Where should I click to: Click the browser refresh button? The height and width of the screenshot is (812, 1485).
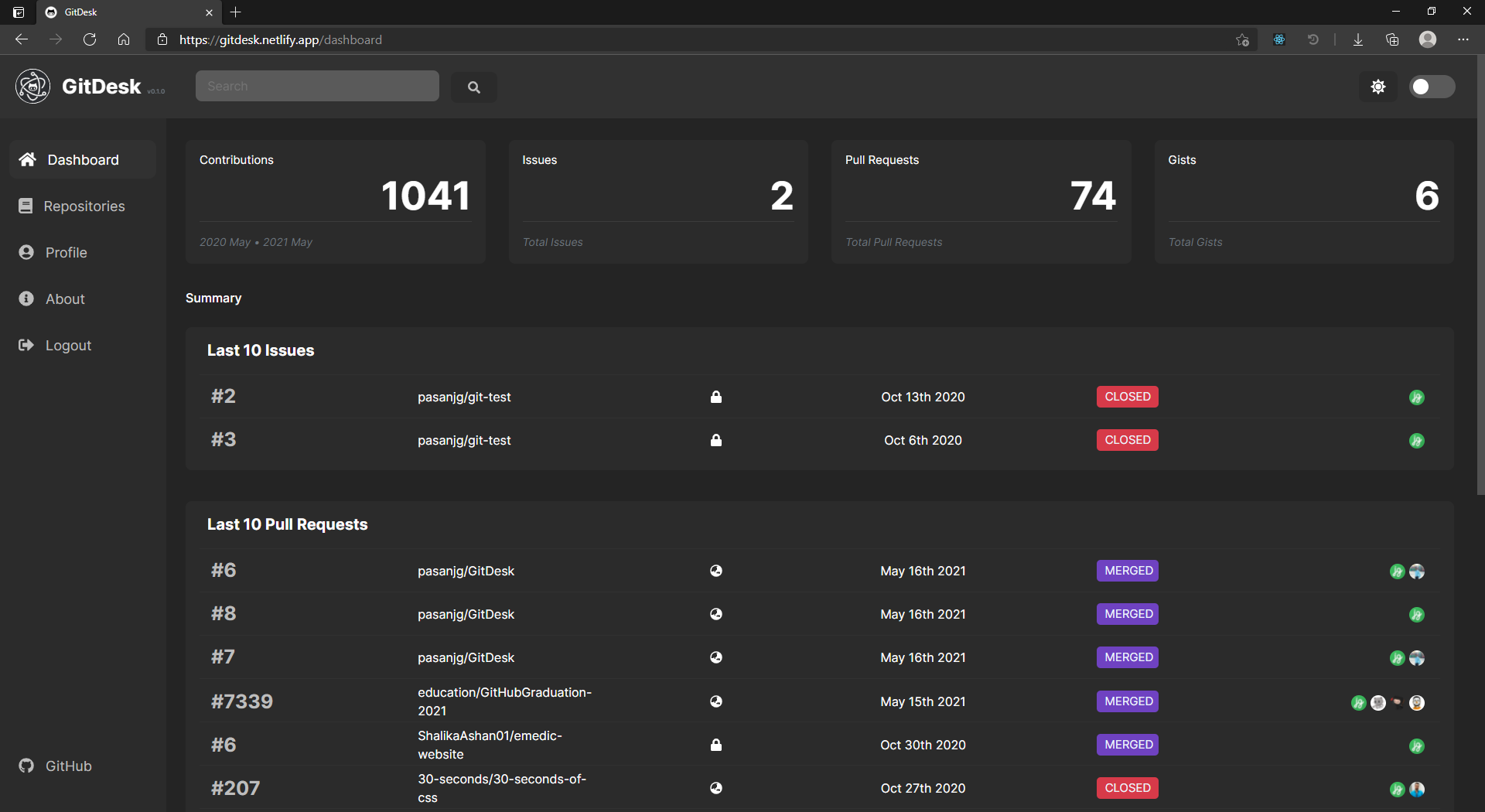pos(90,39)
